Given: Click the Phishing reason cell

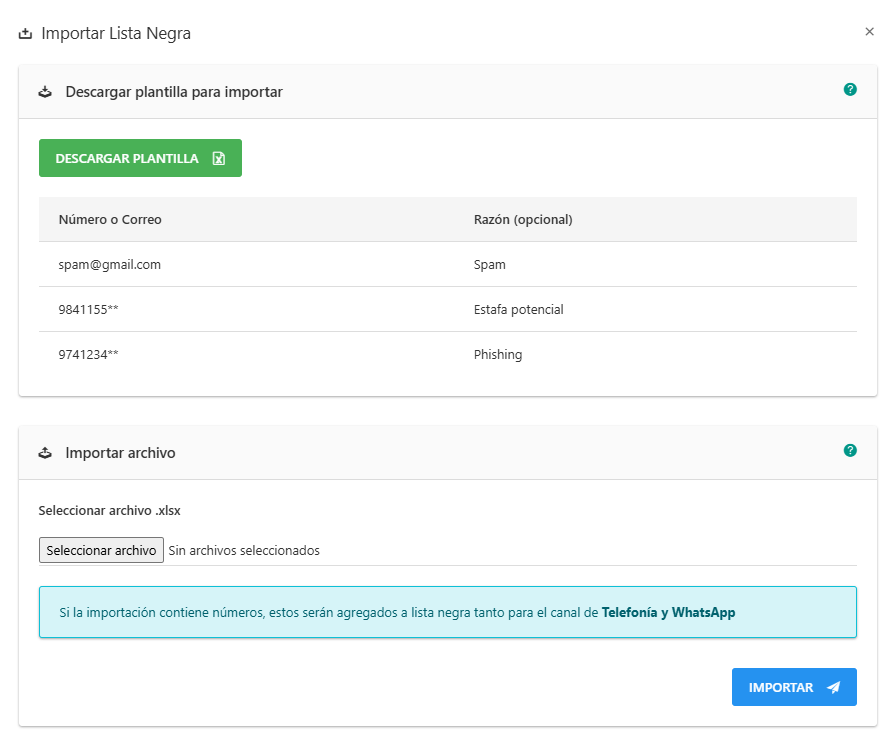Looking at the screenshot, I should (x=498, y=355).
